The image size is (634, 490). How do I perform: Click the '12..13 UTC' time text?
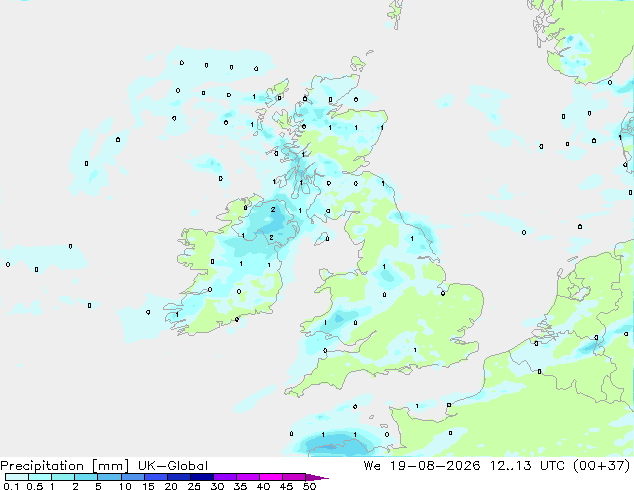pos(528,466)
